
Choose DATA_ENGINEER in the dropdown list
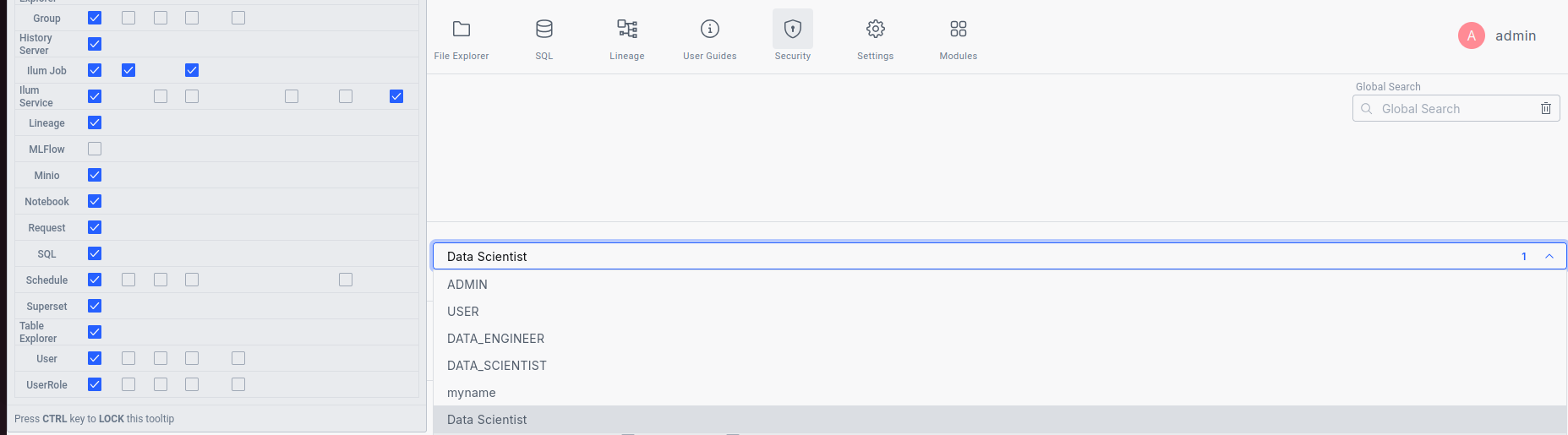pyautogui.click(x=495, y=339)
